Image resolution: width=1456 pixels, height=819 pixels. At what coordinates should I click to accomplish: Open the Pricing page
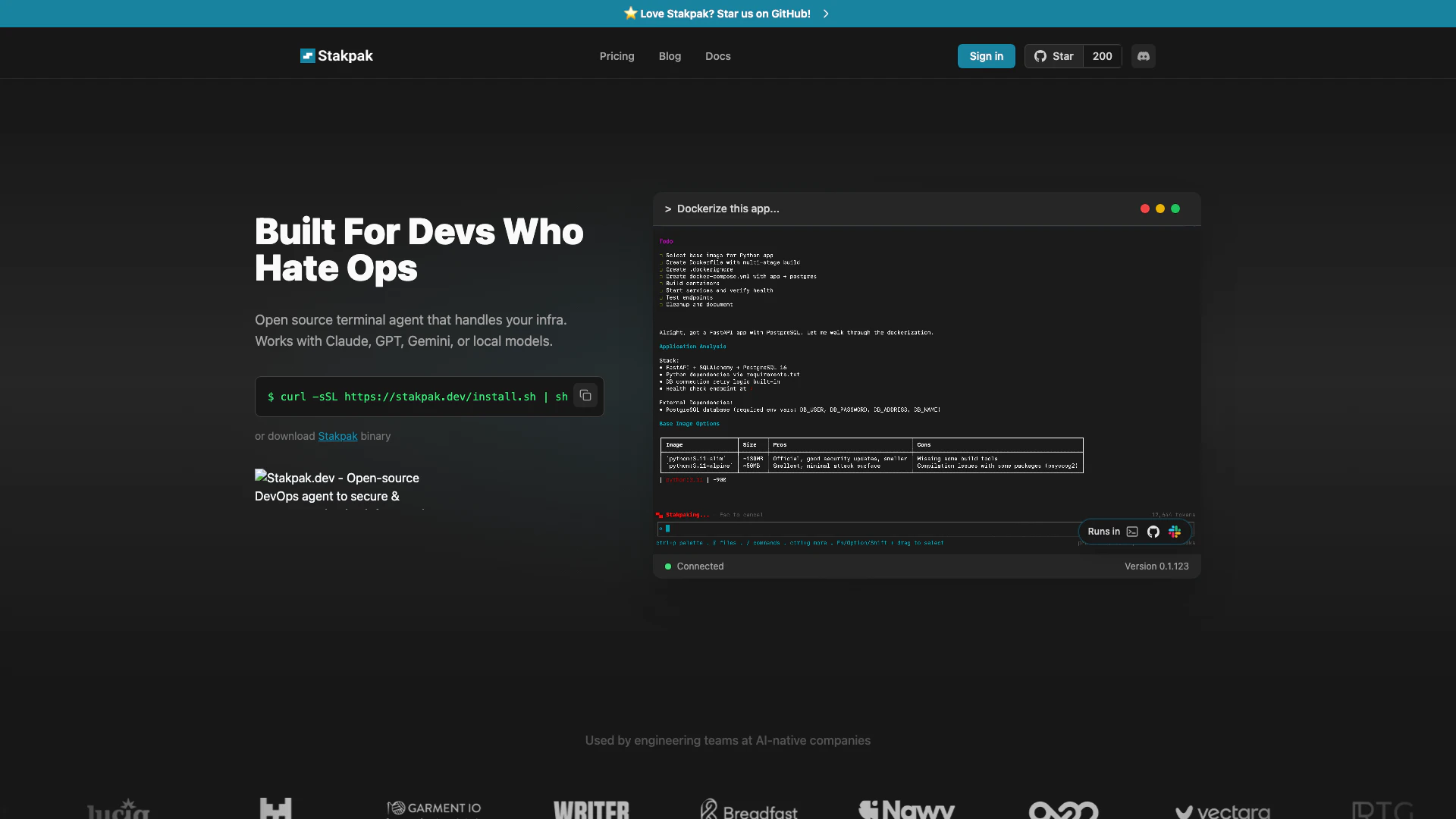click(x=617, y=56)
